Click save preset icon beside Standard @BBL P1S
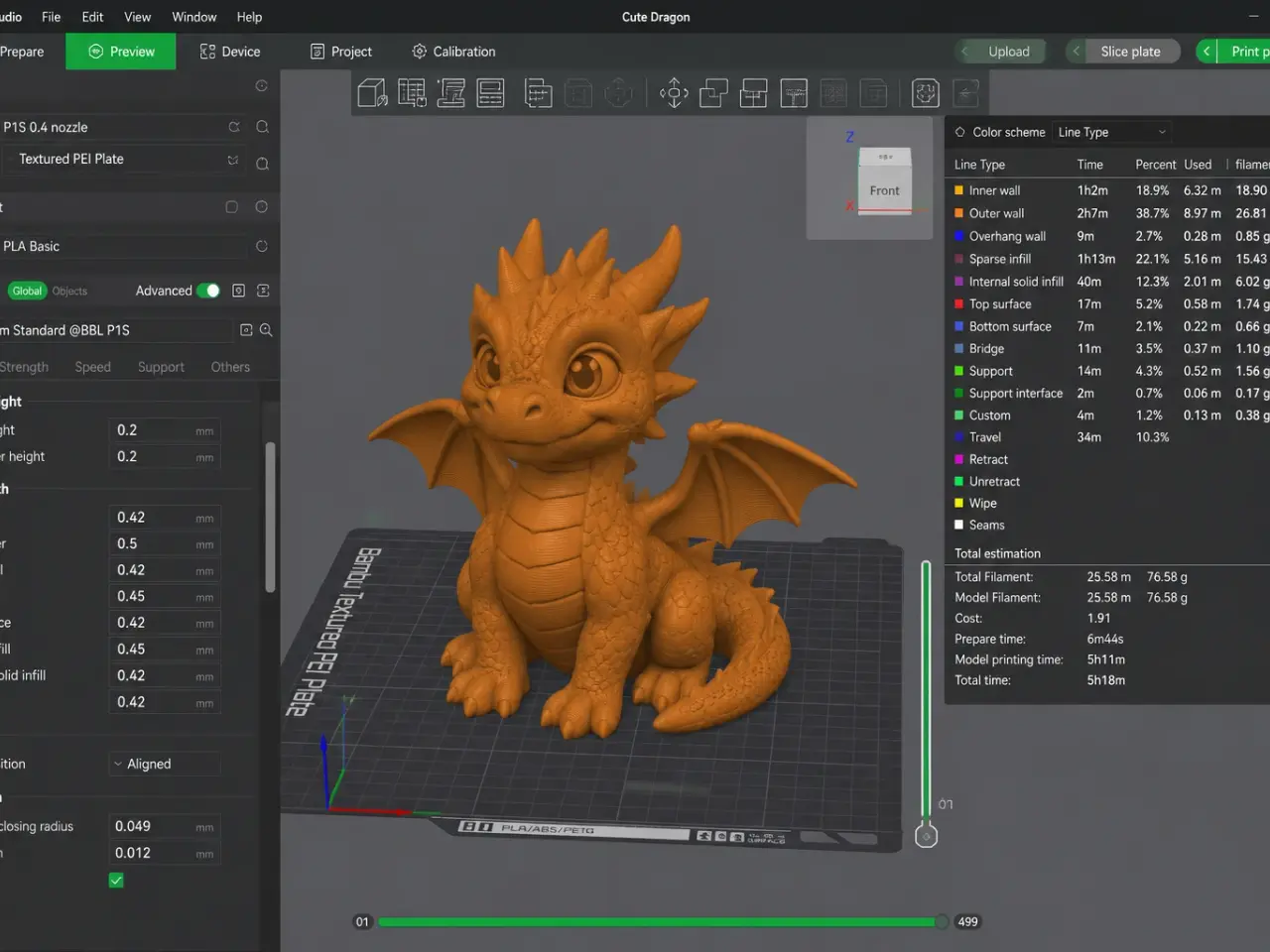1270x952 pixels. click(246, 330)
